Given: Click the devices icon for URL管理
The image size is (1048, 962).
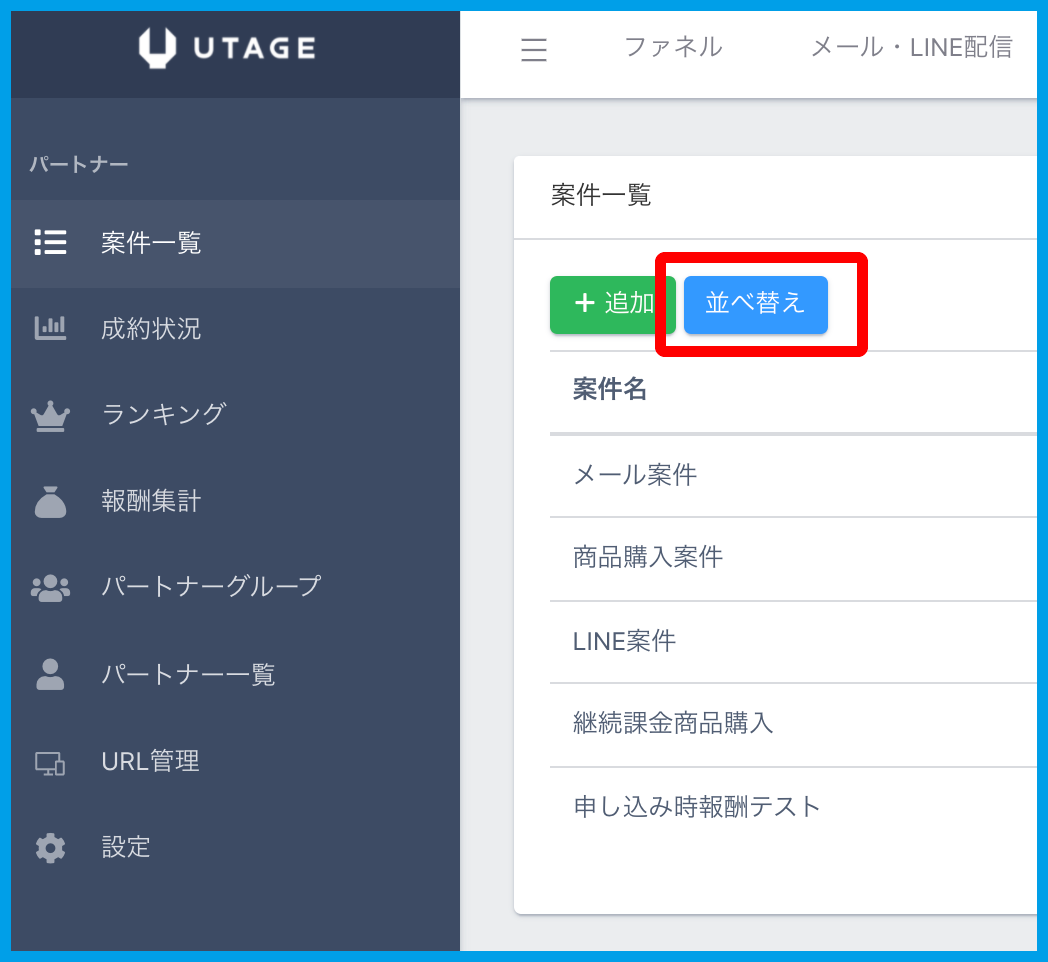Looking at the screenshot, I should coord(50,762).
